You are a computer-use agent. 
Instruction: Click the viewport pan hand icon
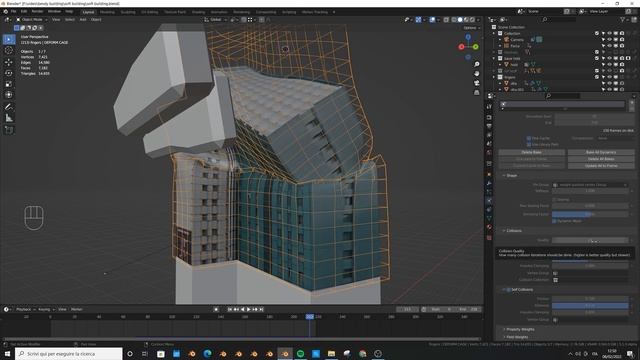[x=476, y=74]
